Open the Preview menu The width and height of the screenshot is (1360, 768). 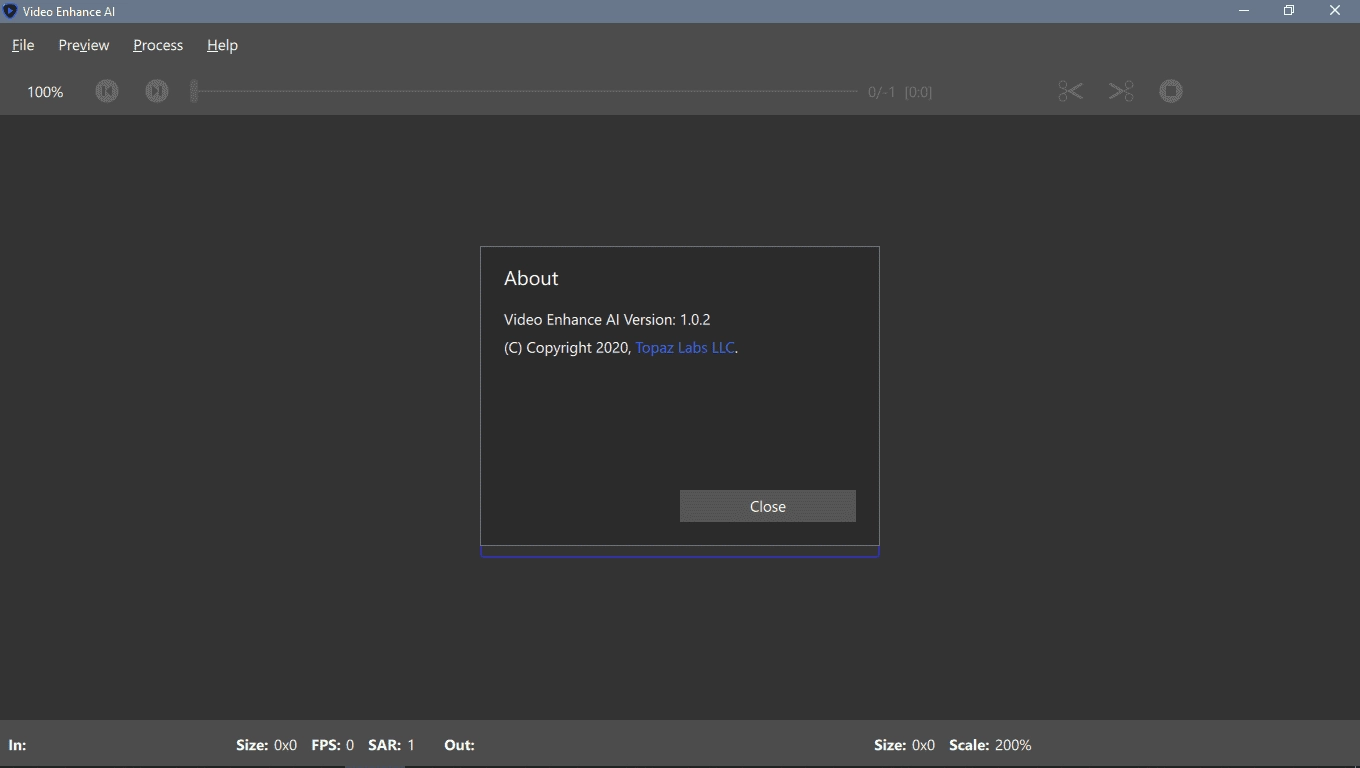pyautogui.click(x=84, y=45)
